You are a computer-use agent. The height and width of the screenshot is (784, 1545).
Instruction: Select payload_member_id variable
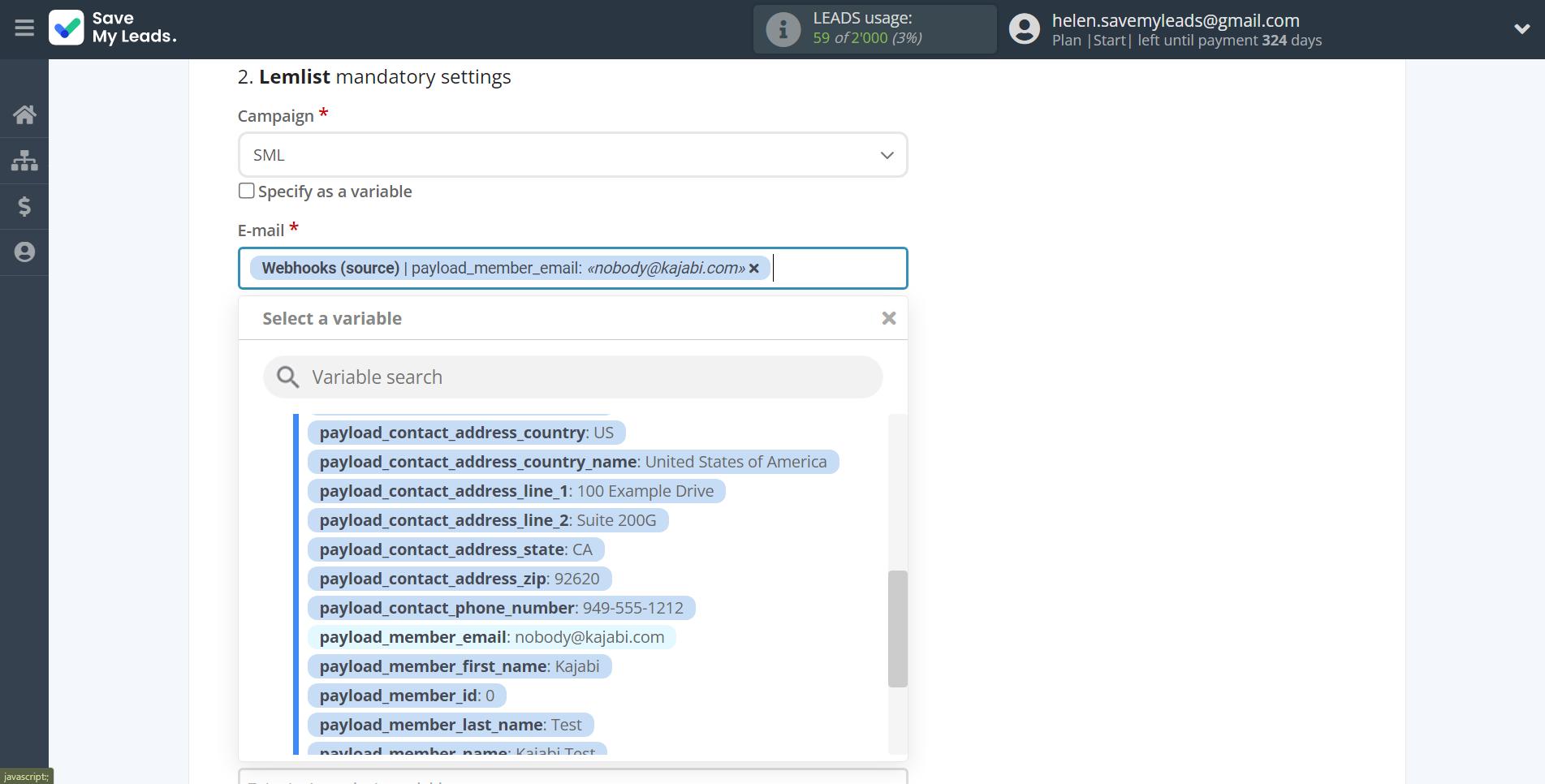point(407,696)
